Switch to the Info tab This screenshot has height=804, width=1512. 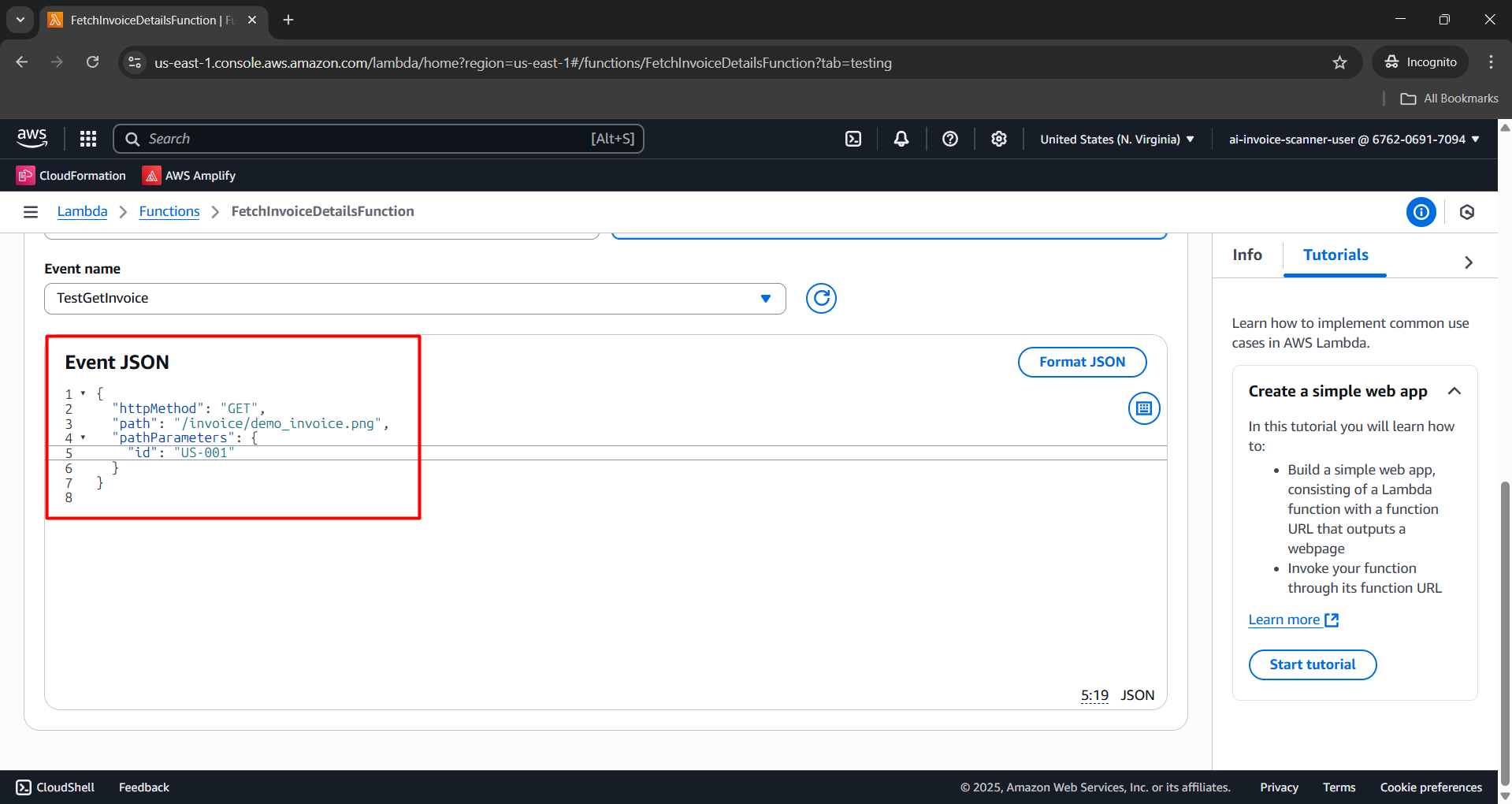point(1247,255)
